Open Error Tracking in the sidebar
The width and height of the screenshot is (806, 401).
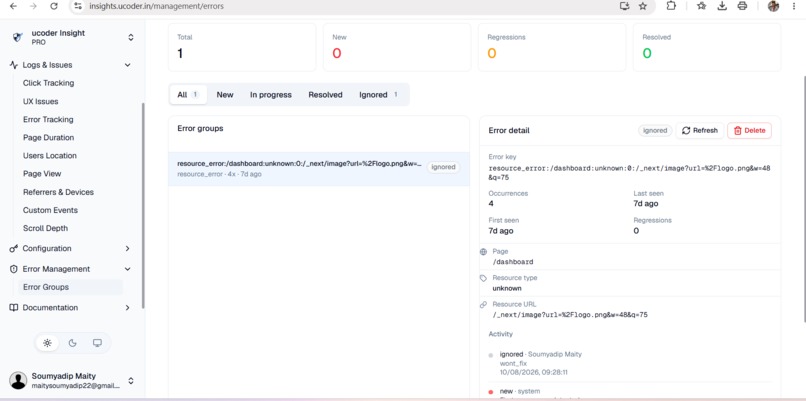(x=48, y=119)
